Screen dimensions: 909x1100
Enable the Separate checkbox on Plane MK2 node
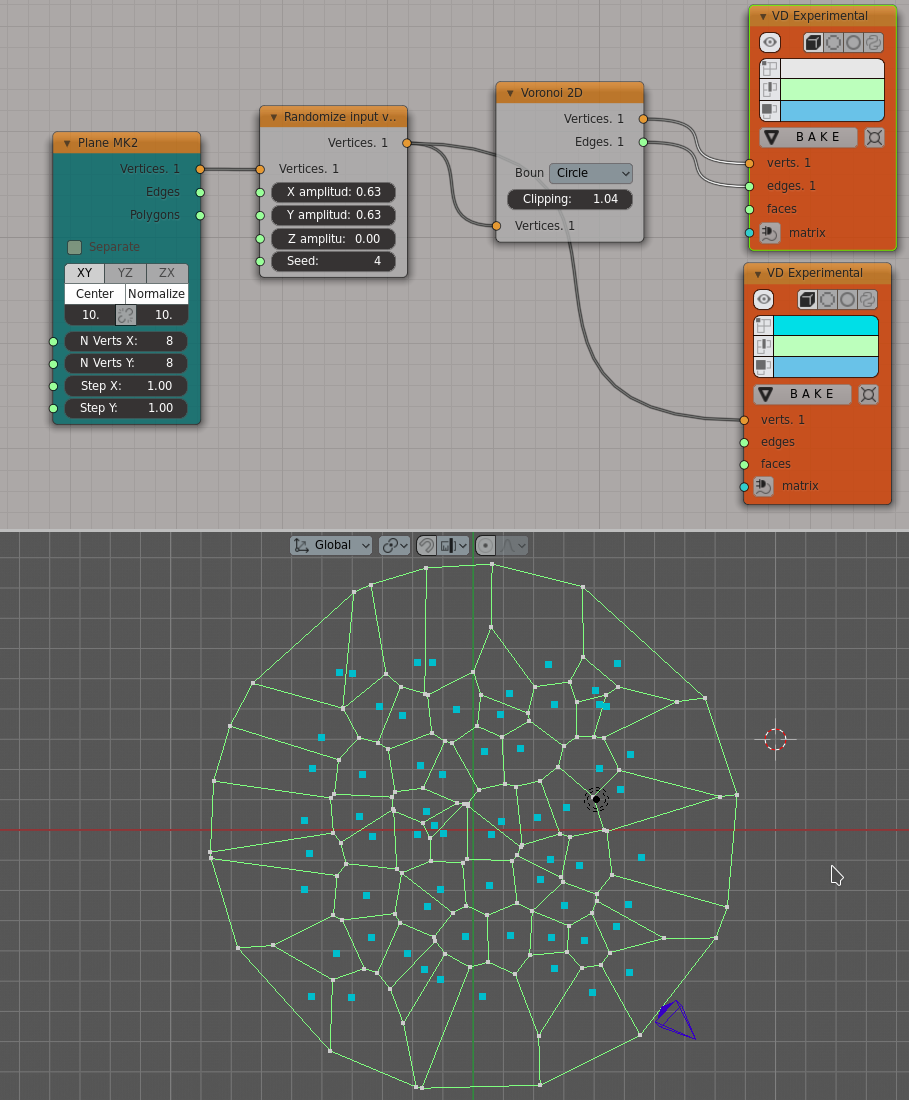point(74,246)
